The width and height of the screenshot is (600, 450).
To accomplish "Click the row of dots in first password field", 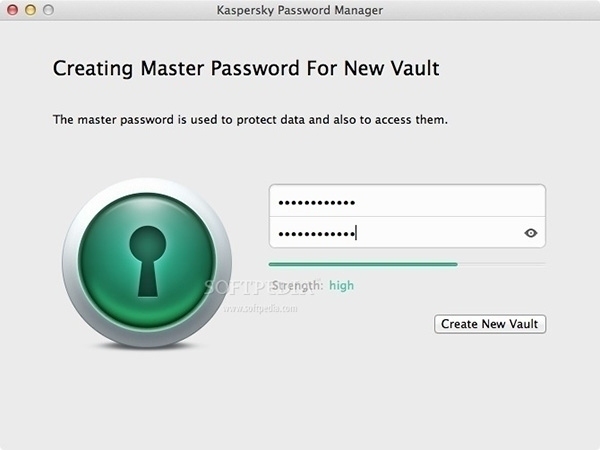I will pyautogui.click(x=316, y=202).
